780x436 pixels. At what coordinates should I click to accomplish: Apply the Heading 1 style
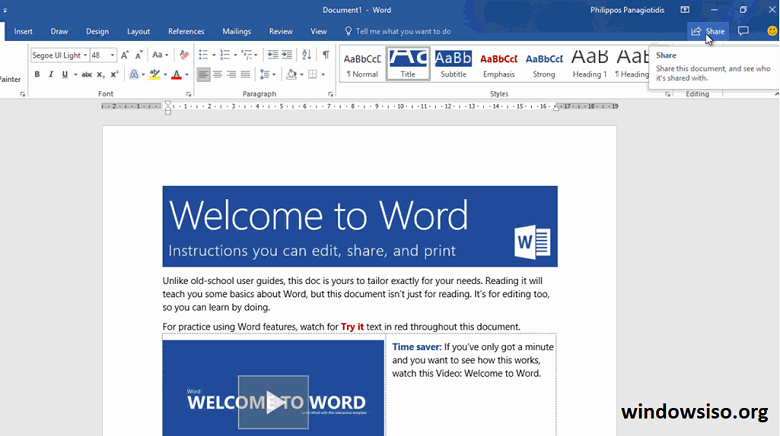(589, 64)
